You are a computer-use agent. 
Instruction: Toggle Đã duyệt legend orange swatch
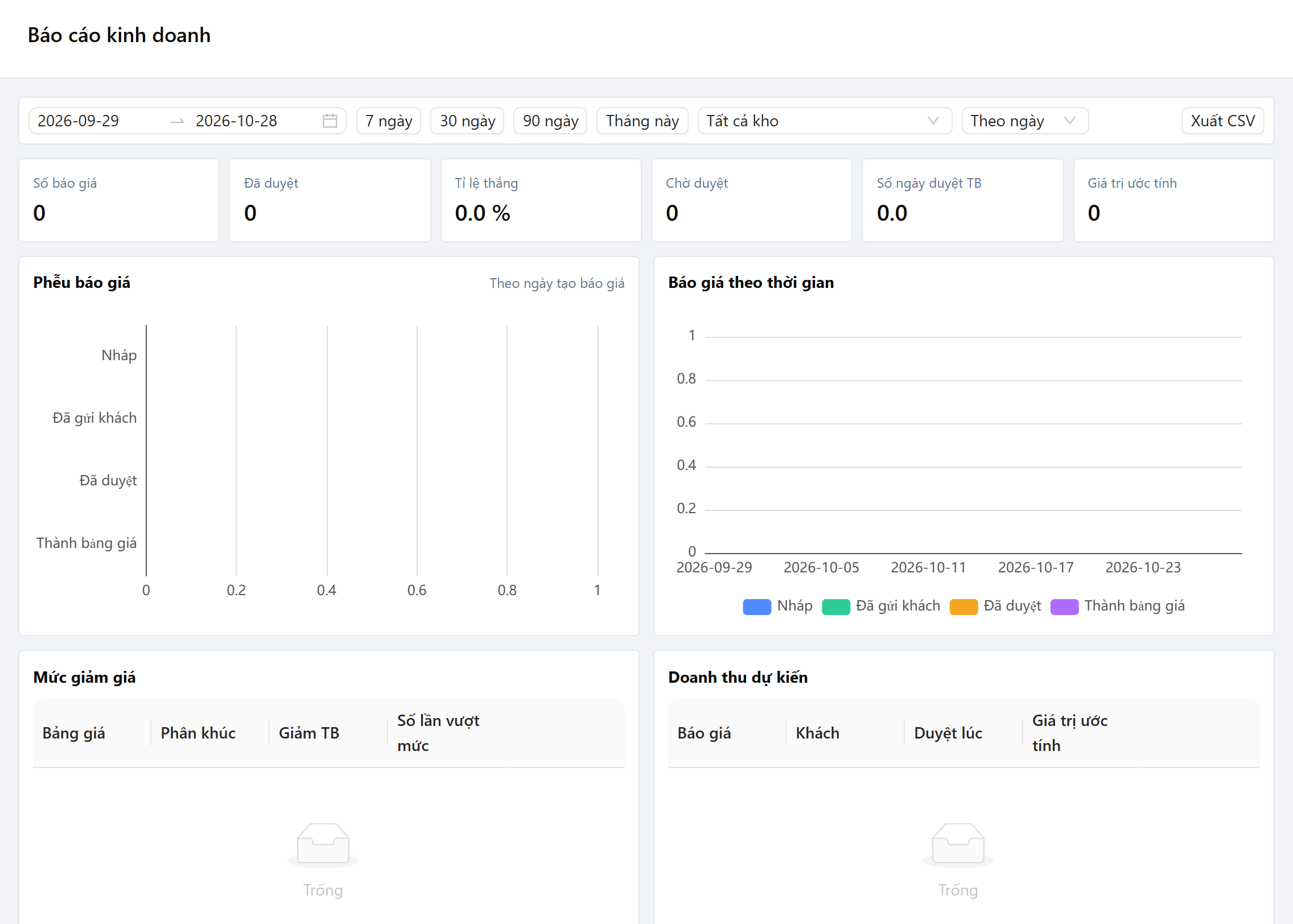coord(963,607)
